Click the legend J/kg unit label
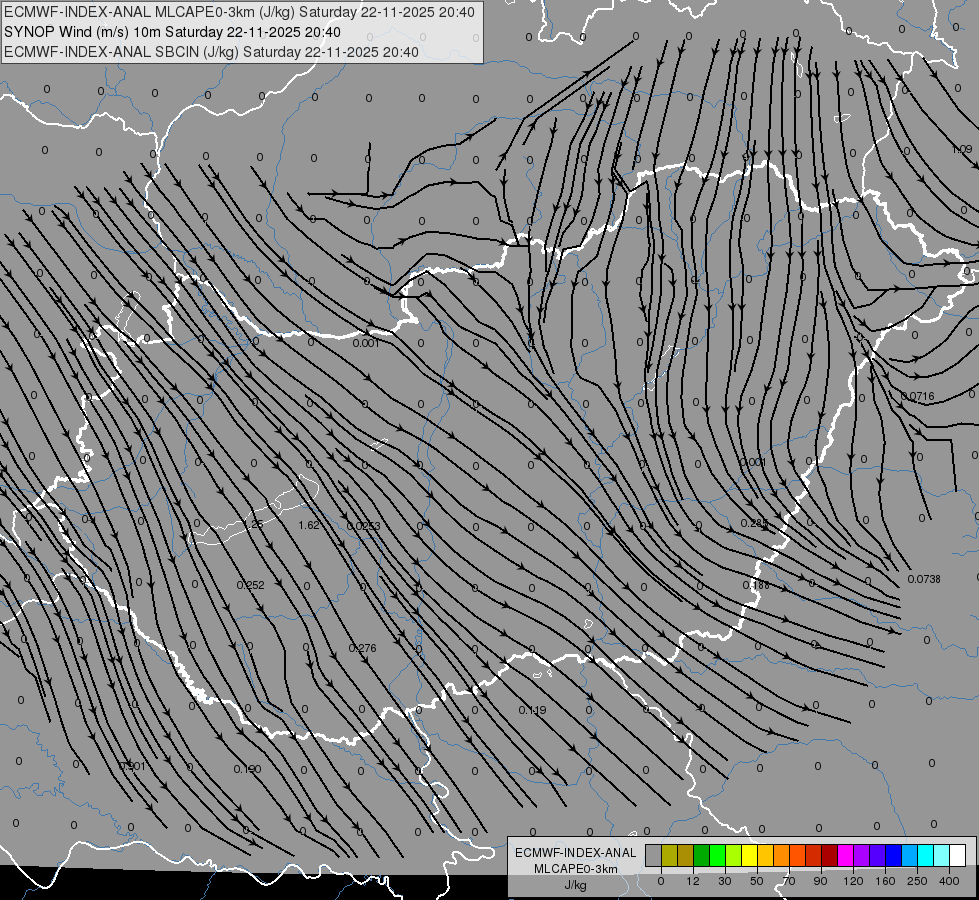979x900 pixels. [x=576, y=885]
